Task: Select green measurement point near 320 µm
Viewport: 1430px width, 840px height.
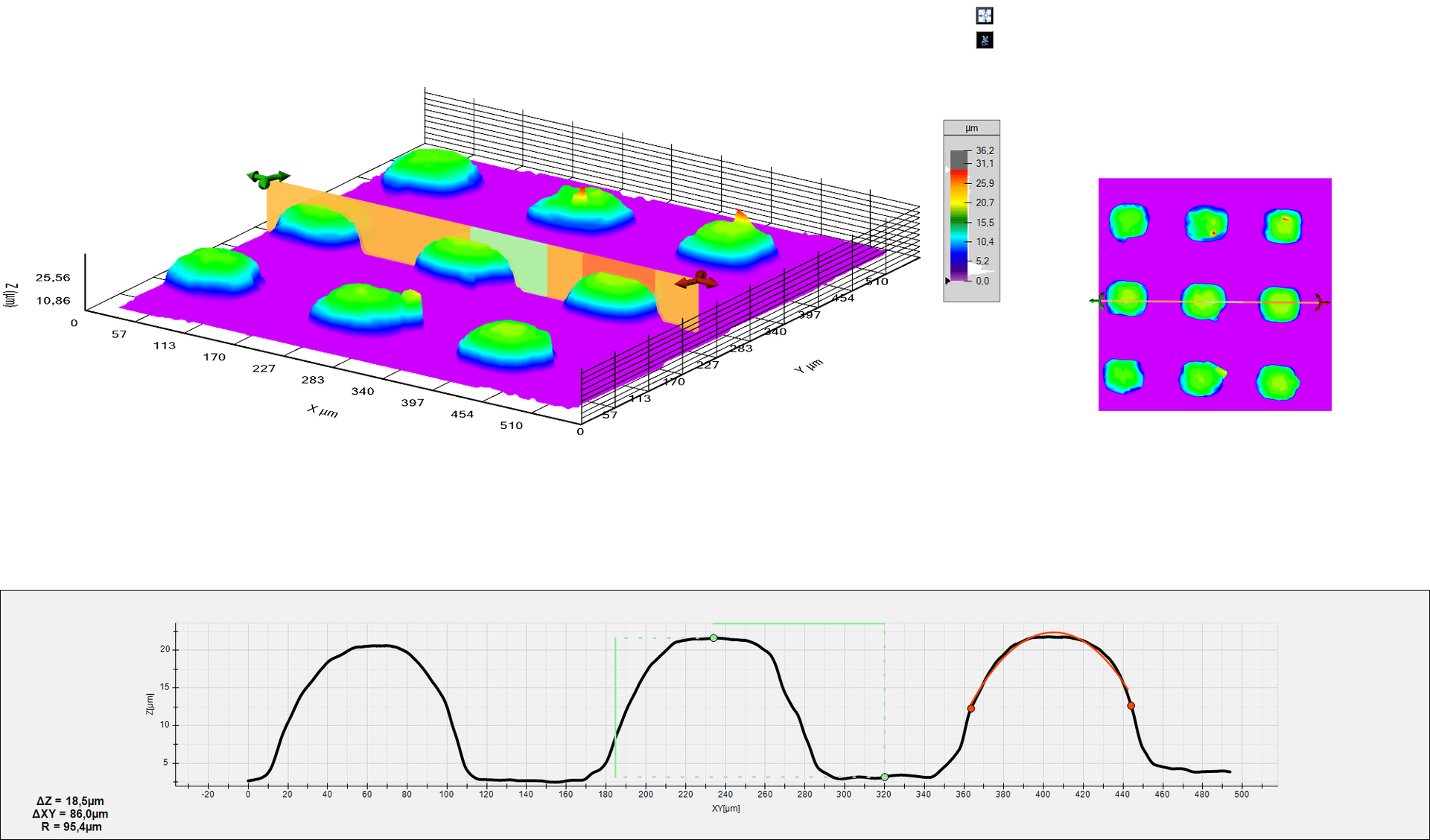Action: click(885, 777)
